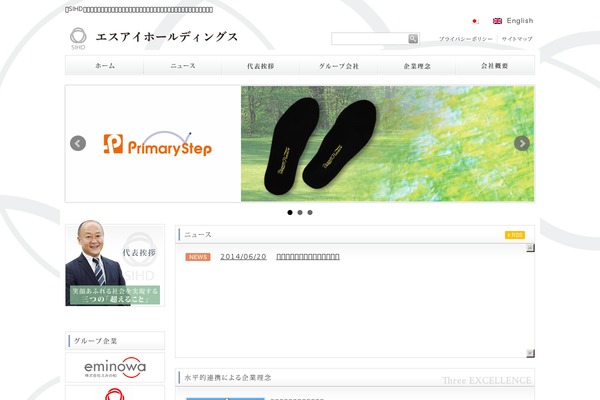Open the ニュース menu item
600x400 pixels.
coord(183,65)
